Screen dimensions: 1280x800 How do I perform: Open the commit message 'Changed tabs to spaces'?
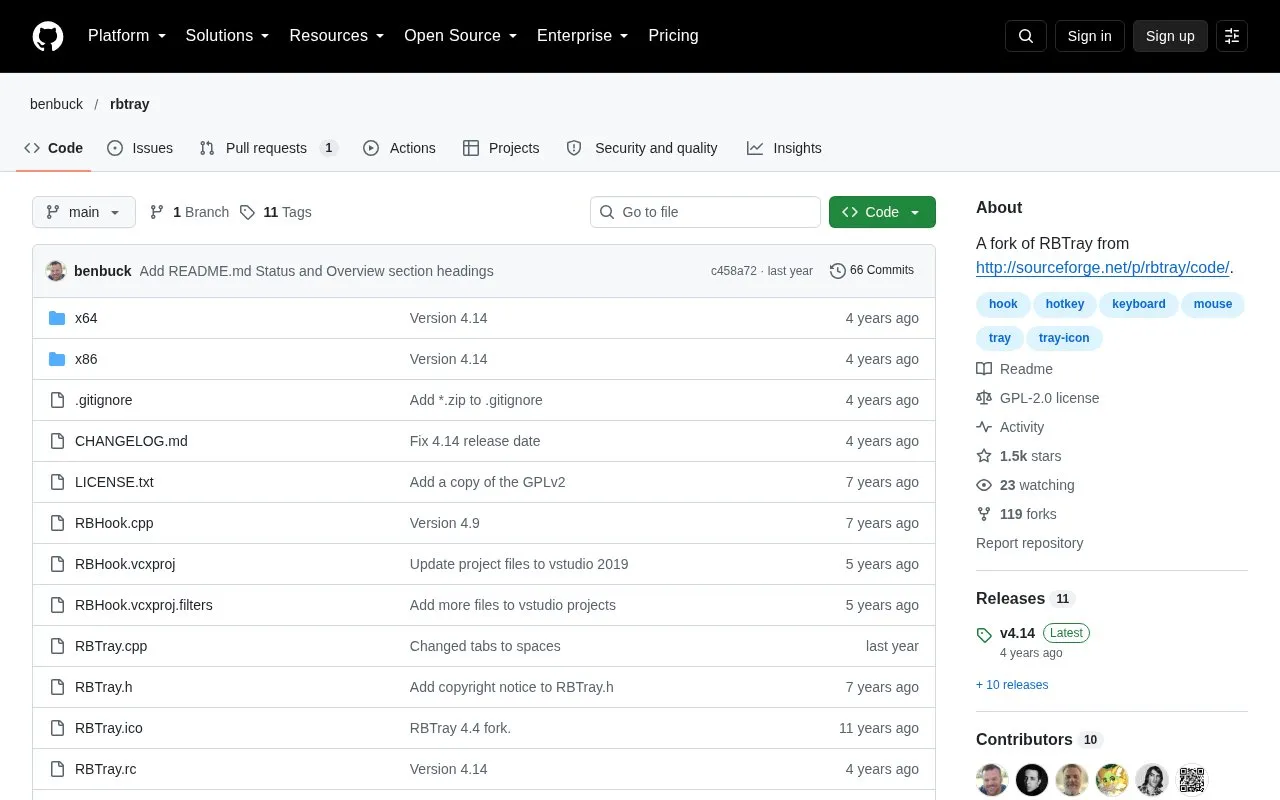(x=485, y=646)
